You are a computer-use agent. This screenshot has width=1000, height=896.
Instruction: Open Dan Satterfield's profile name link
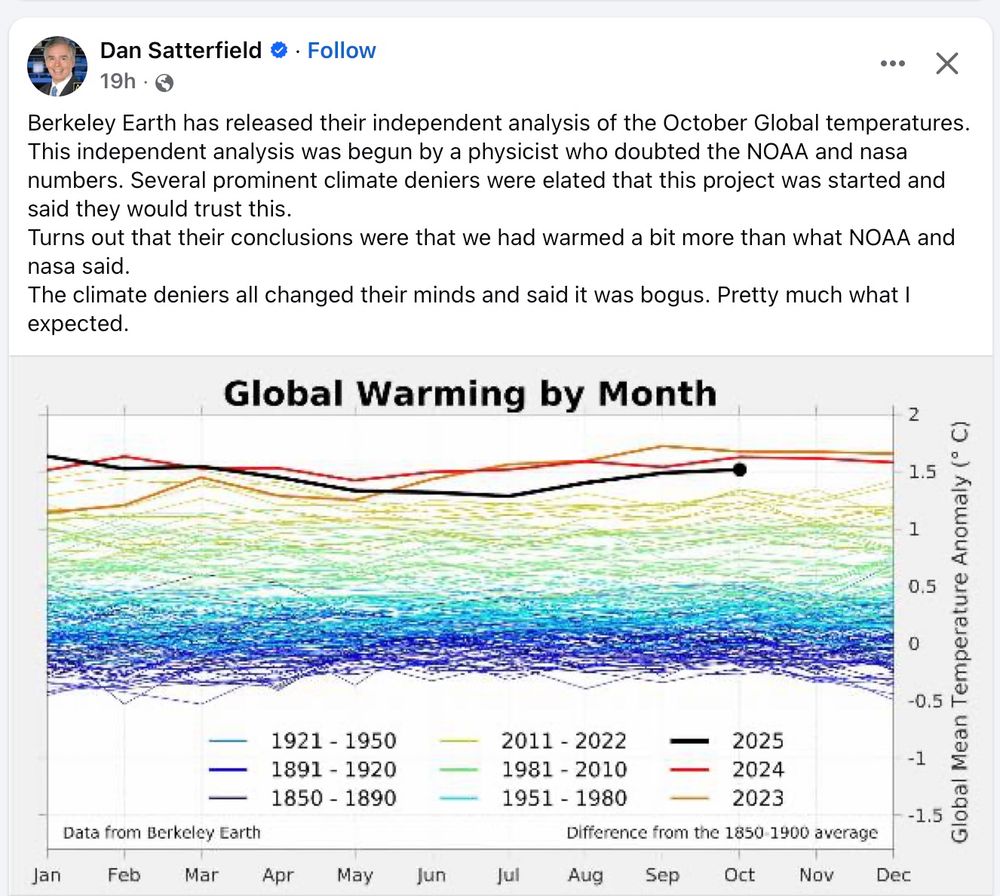pos(181,51)
